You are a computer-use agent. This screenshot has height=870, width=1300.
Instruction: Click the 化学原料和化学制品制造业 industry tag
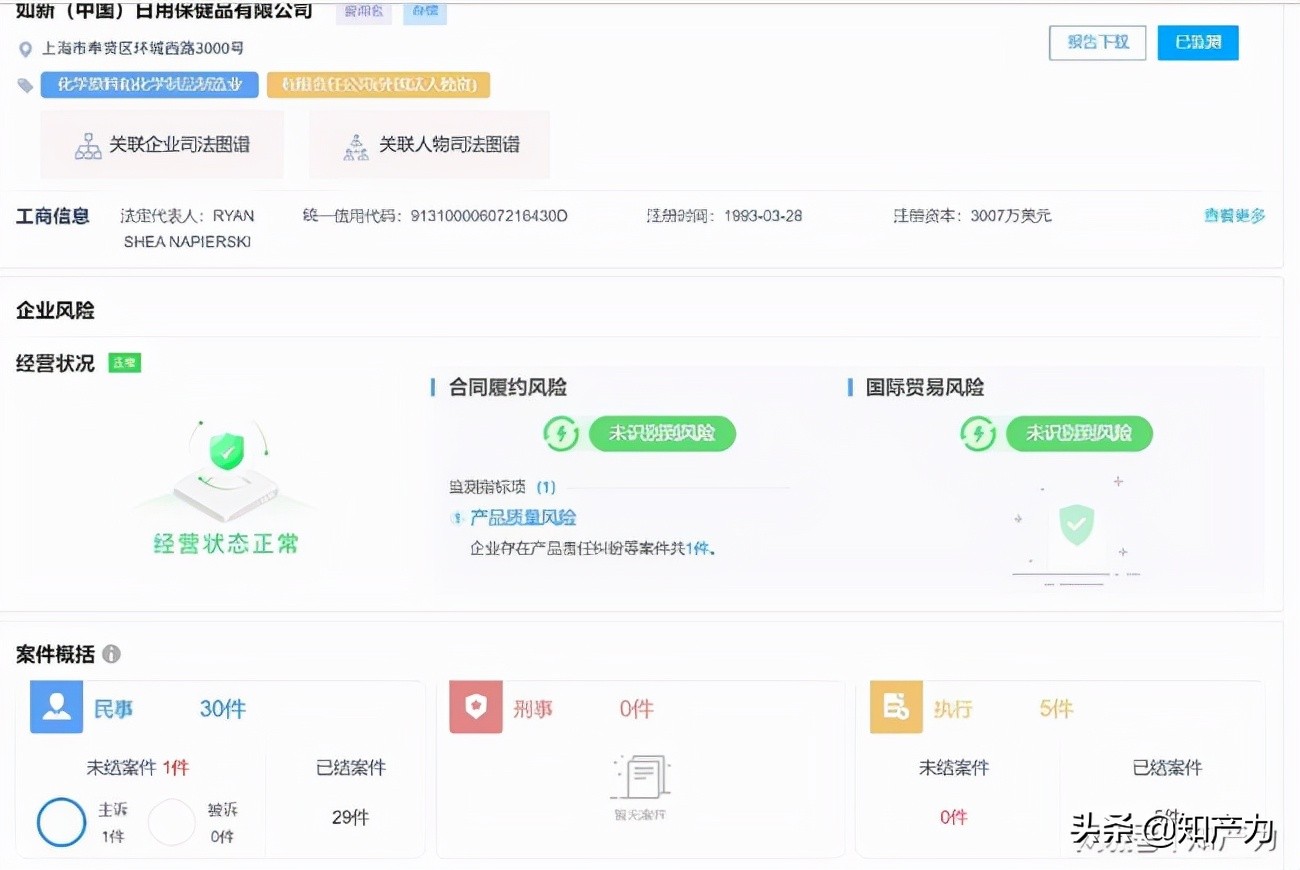(148, 84)
